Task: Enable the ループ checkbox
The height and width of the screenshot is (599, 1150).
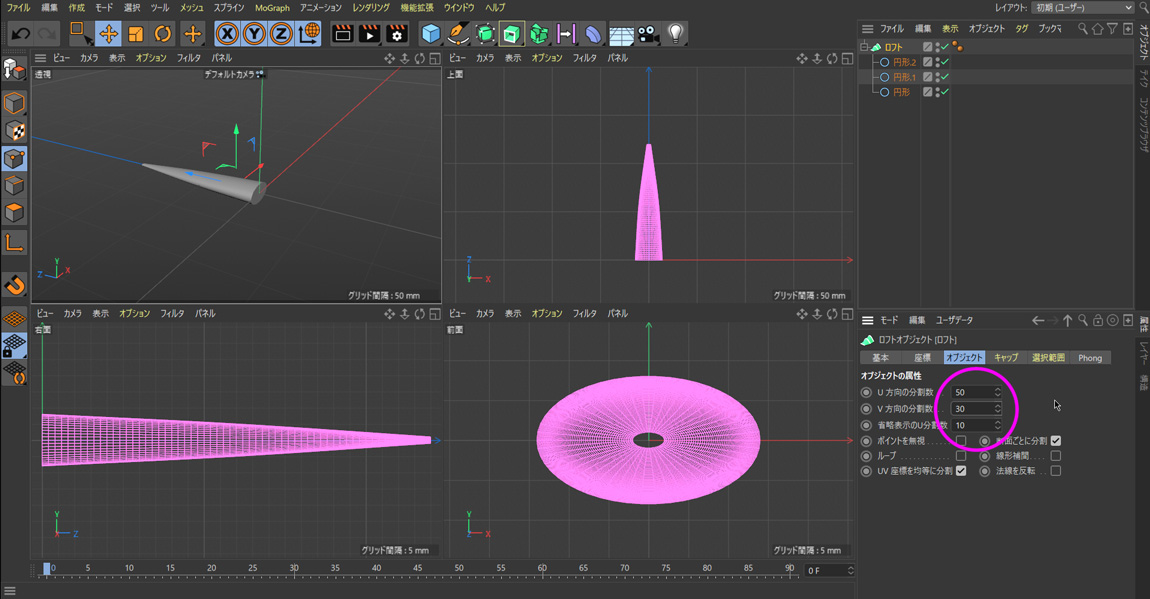Action: coord(960,456)
